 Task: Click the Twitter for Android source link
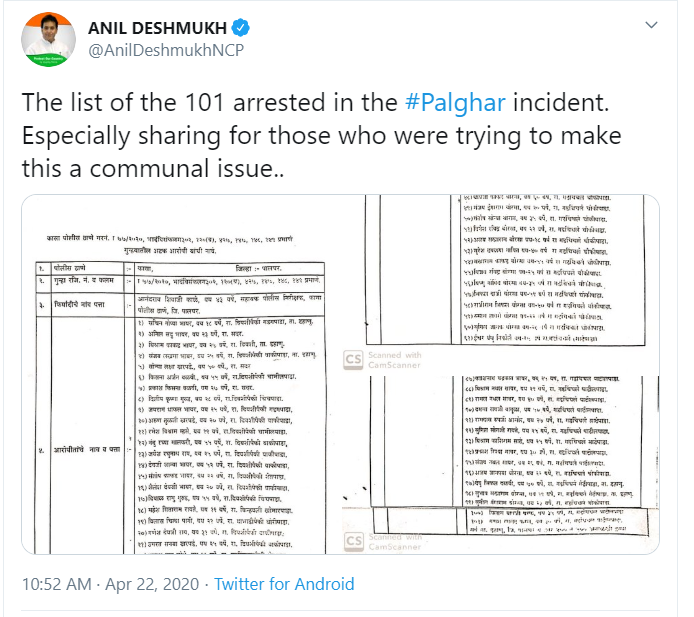tap(284, 584)
